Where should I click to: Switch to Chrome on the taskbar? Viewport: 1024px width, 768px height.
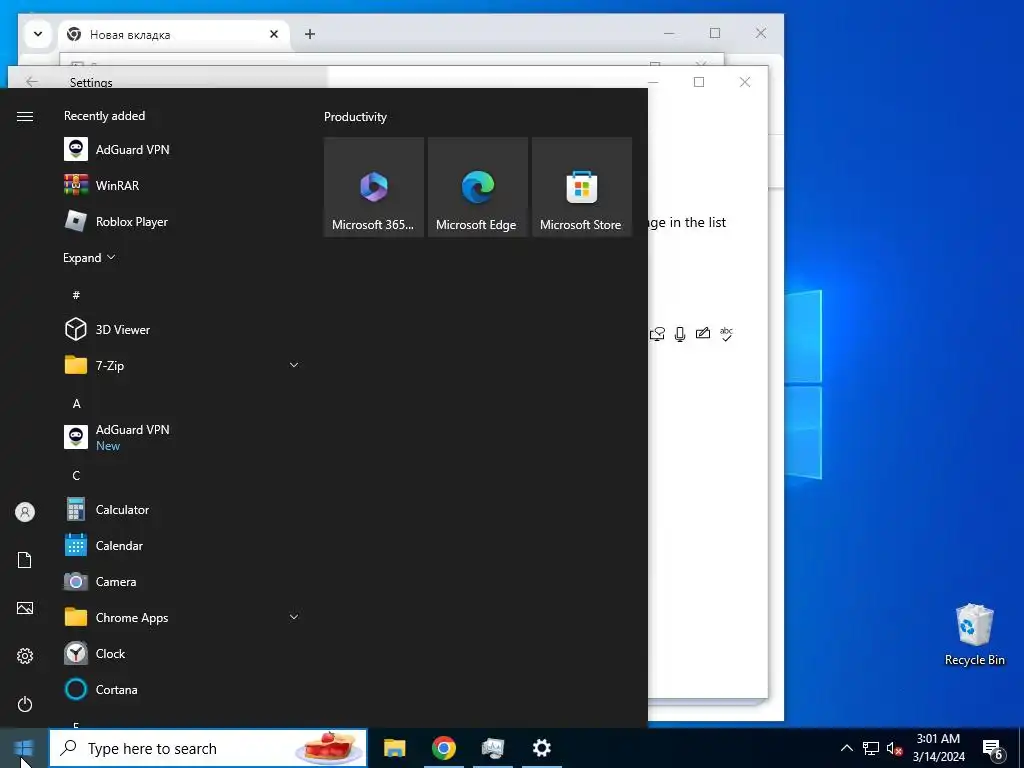(443, 748)
